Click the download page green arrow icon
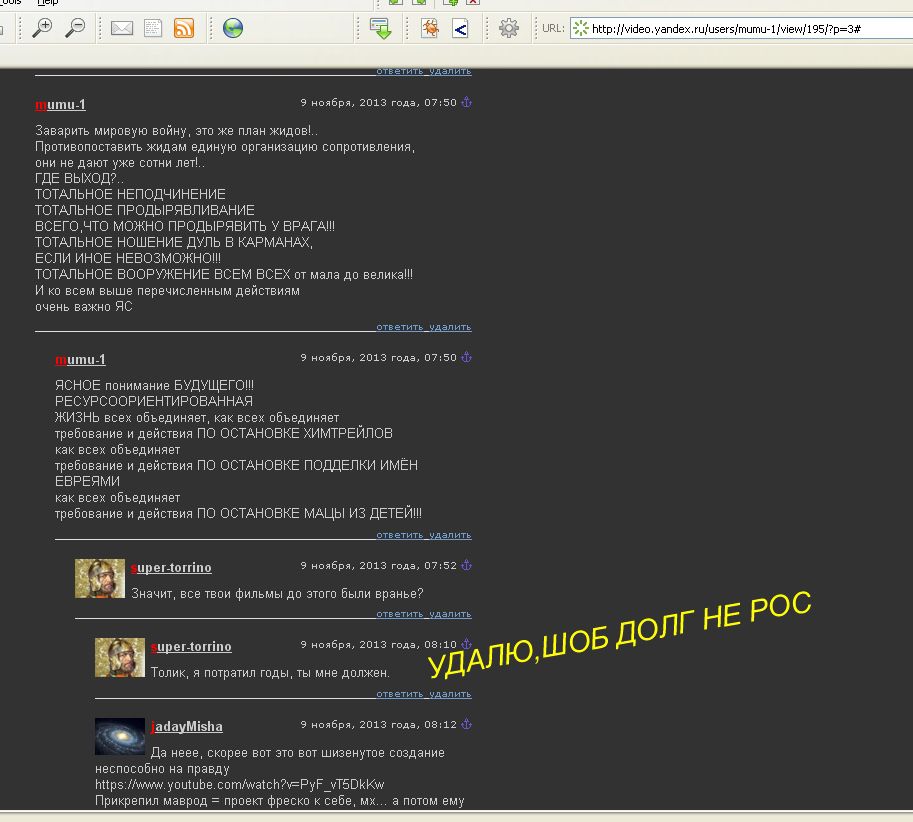Screen dimensions: 913x822 click(x=381, y=29)
